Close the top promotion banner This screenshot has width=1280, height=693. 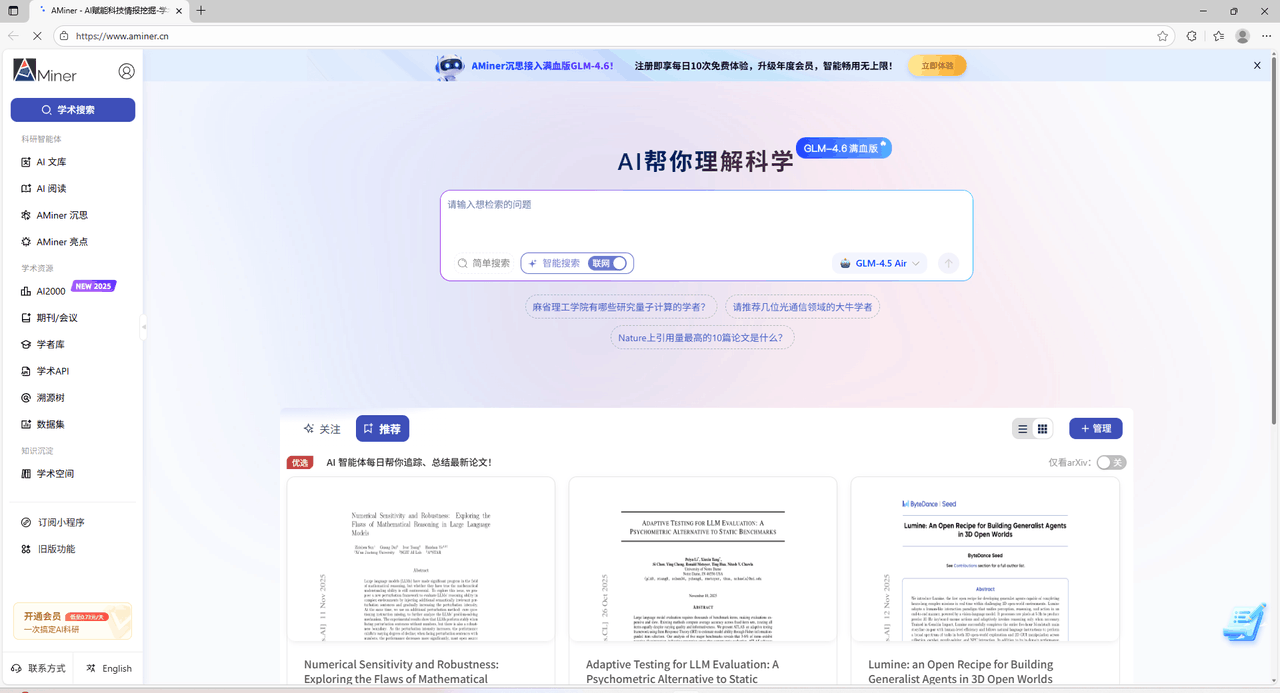pyautogui.click(x=1257, y=65)
